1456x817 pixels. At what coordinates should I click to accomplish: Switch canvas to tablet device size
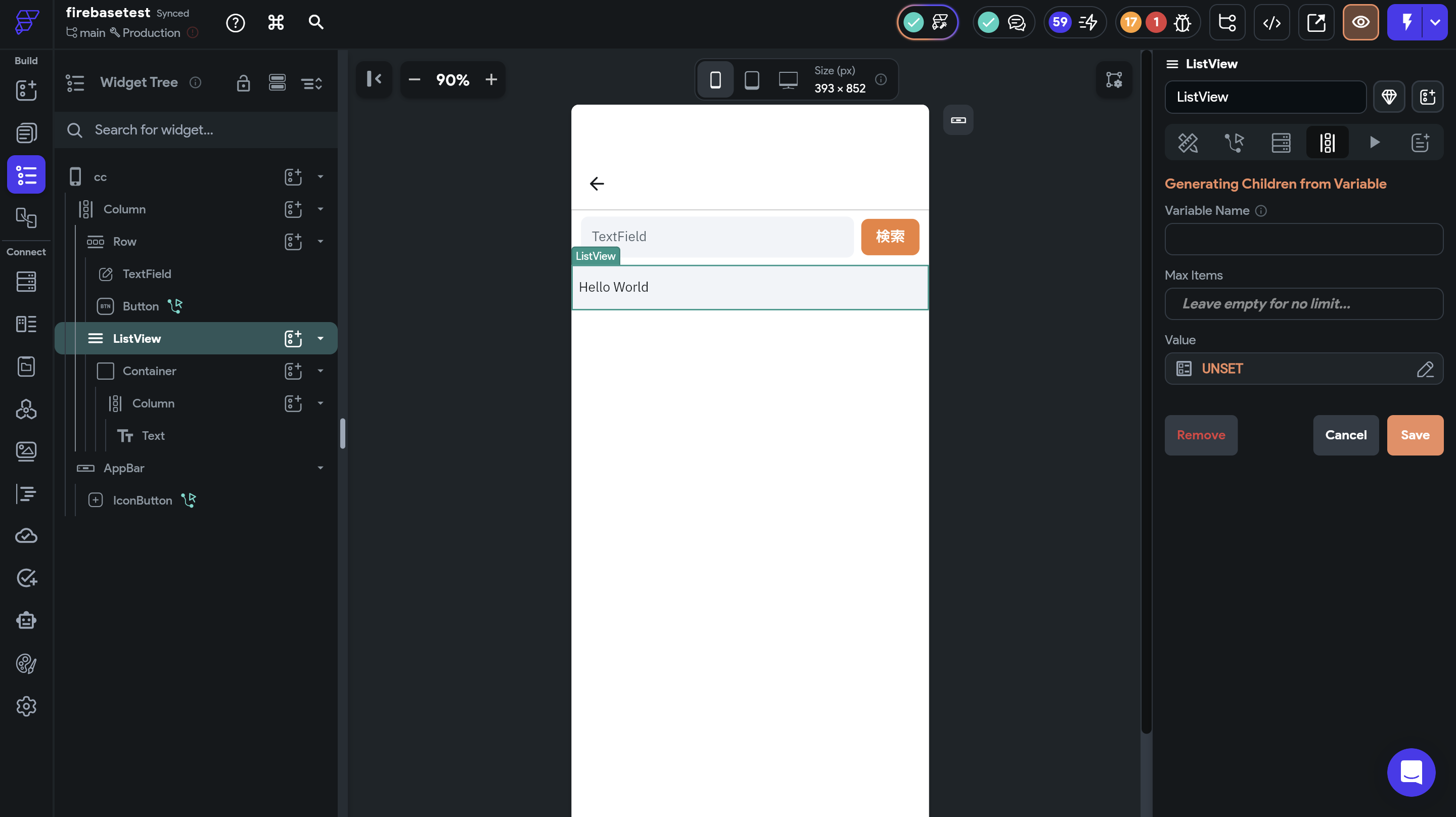(751, 80)
